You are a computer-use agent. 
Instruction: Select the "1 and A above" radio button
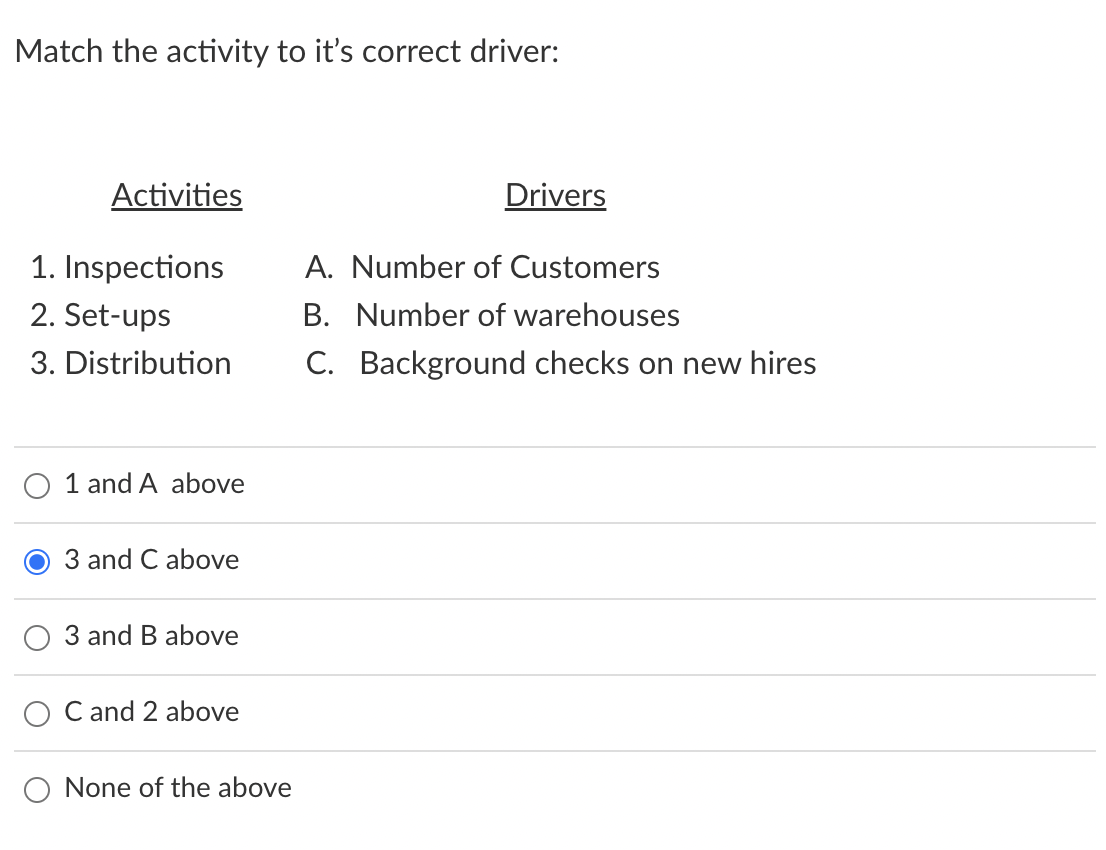coord(37,485)
